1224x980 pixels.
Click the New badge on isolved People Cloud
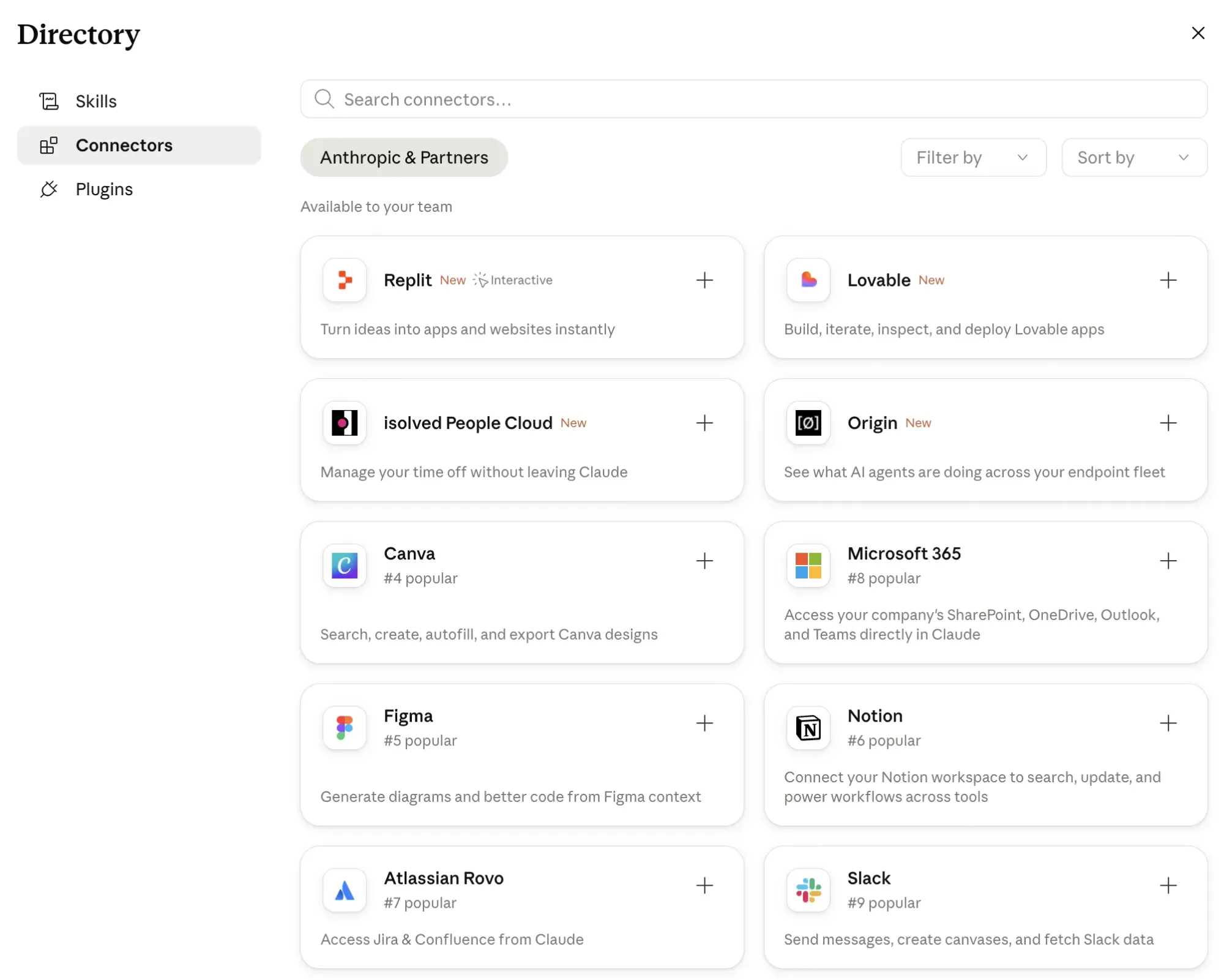pos(573,423)
